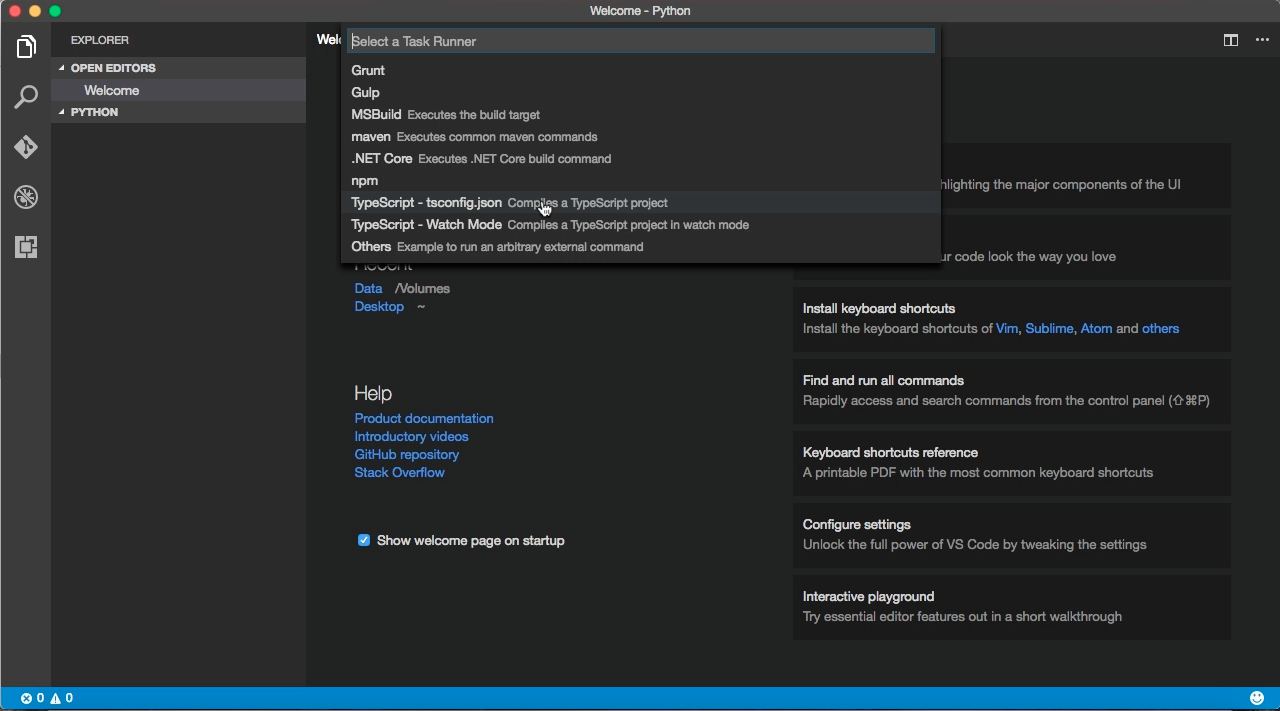This screenshot has height=711, width=1280.
Task: Install the Sublime keyboard shortcuts
Action: pos(1049,328)
